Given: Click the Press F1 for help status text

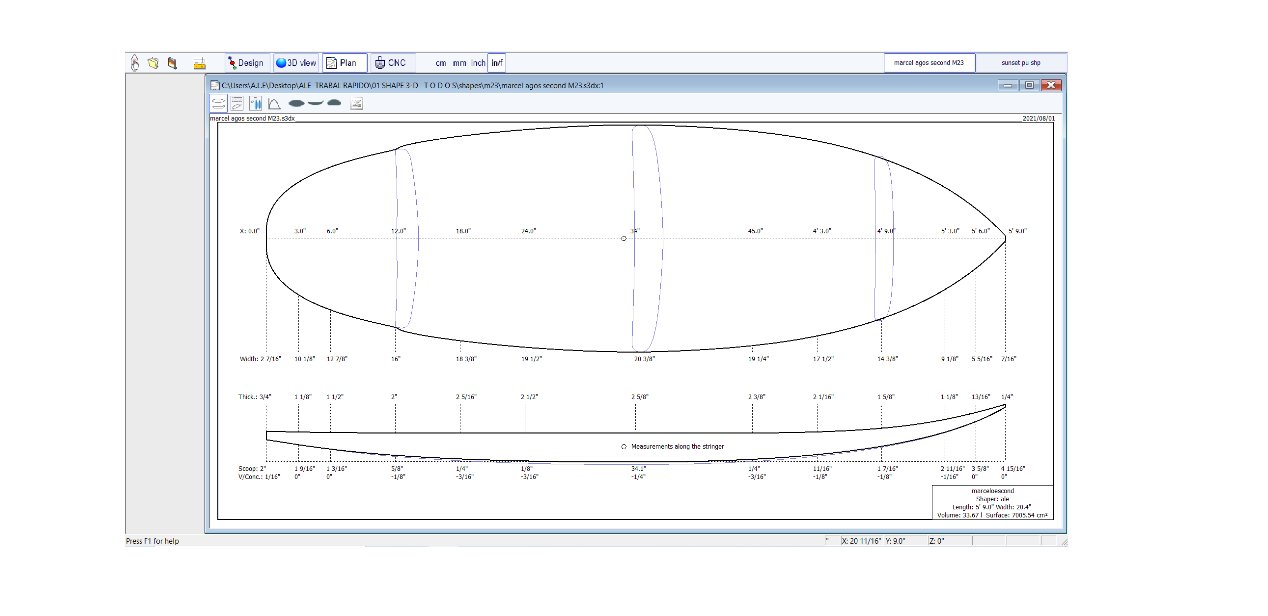Looking at the screenshot, I should click(152, 541).
